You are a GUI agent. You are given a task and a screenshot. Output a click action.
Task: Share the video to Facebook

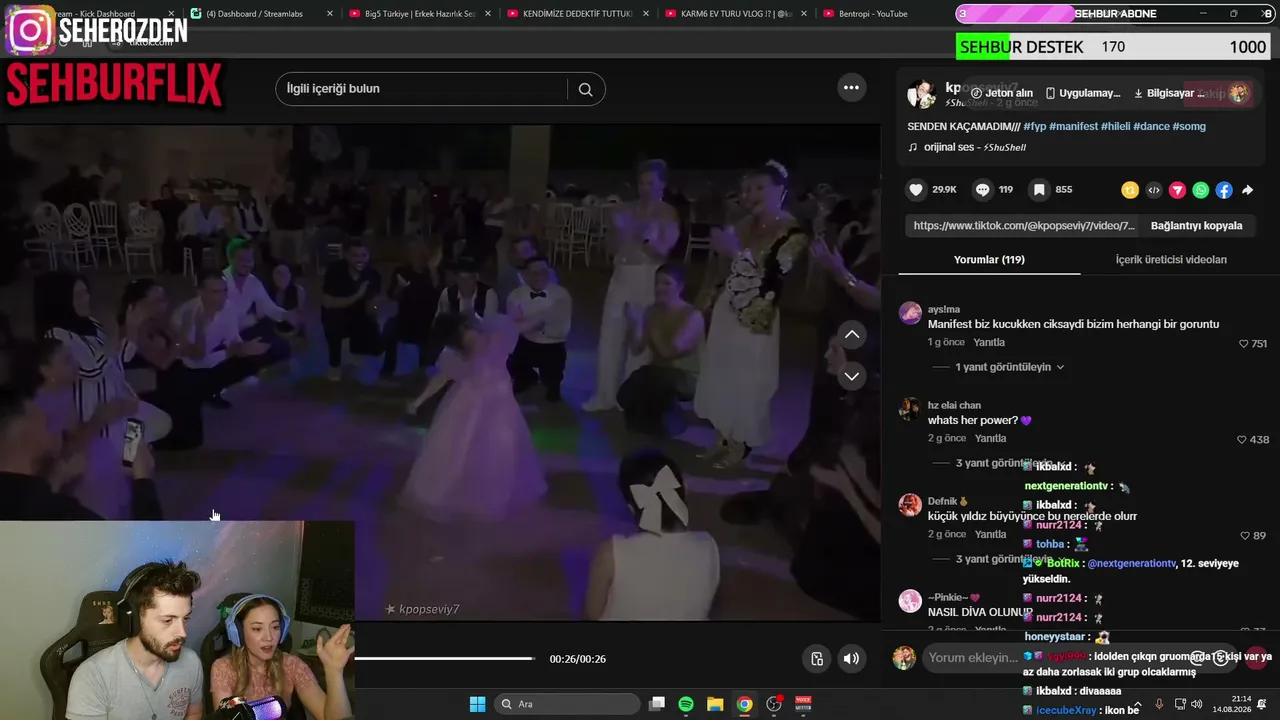pyautogui.click(x=1224, y=190)
